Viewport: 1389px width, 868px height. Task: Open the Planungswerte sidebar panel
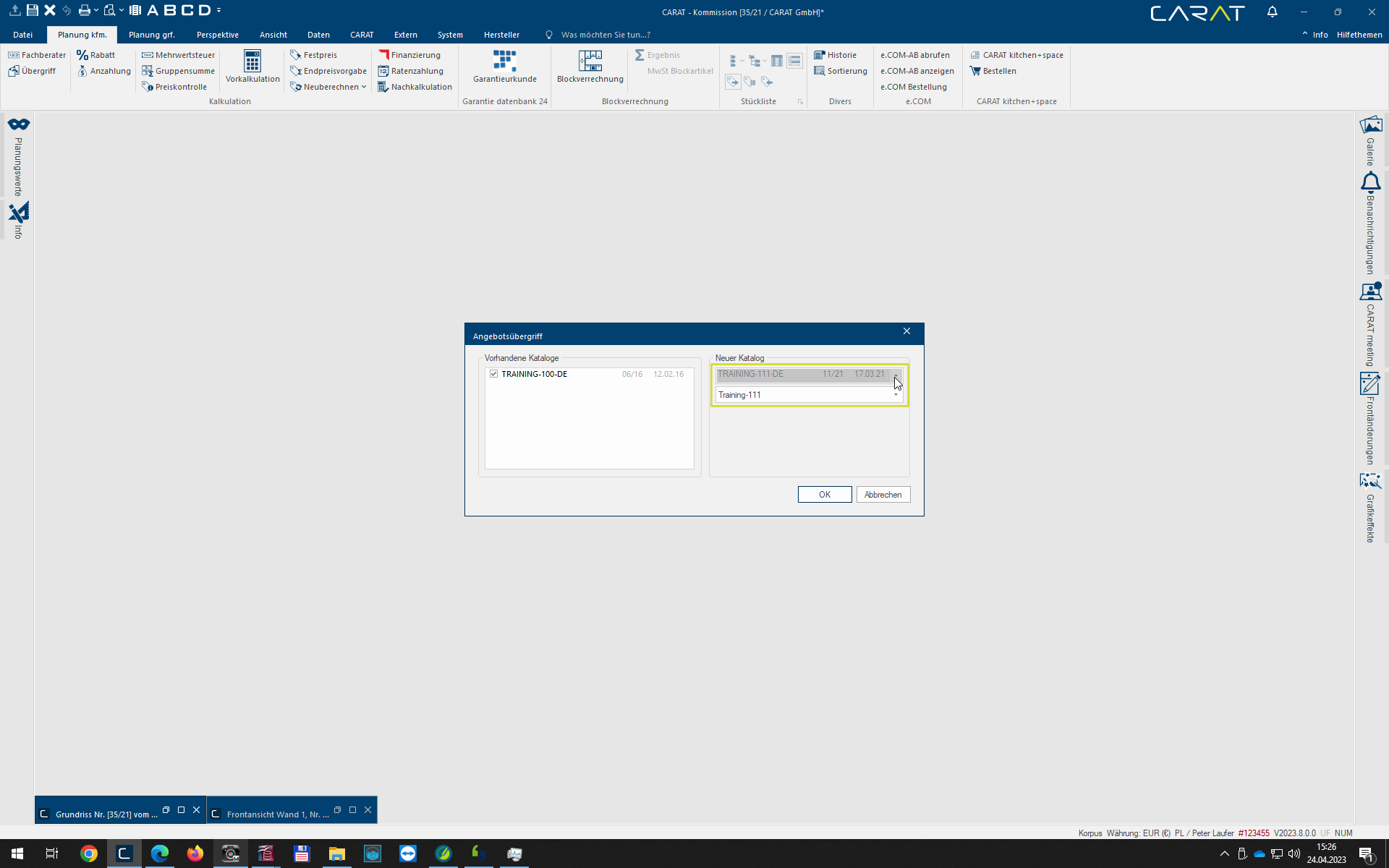(19, 125)
